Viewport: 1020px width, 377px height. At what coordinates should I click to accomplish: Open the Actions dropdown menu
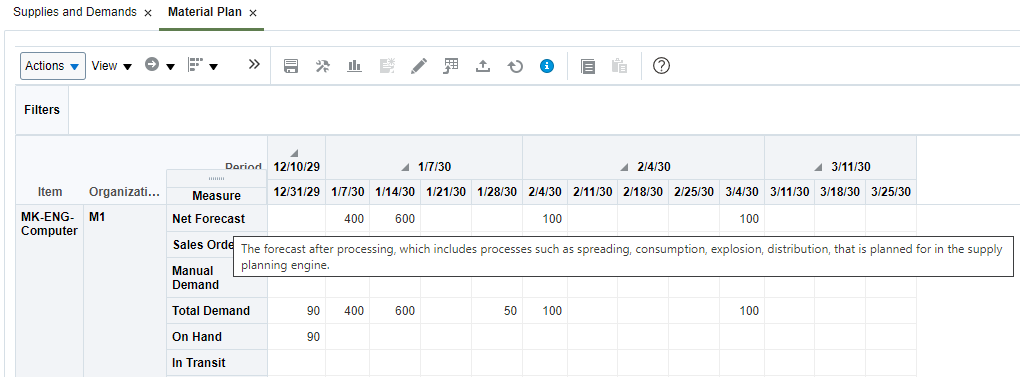pos(53,66)
